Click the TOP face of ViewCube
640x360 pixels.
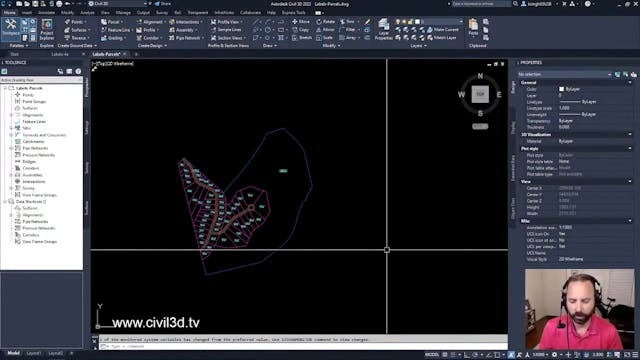click(x=480, y=94)
